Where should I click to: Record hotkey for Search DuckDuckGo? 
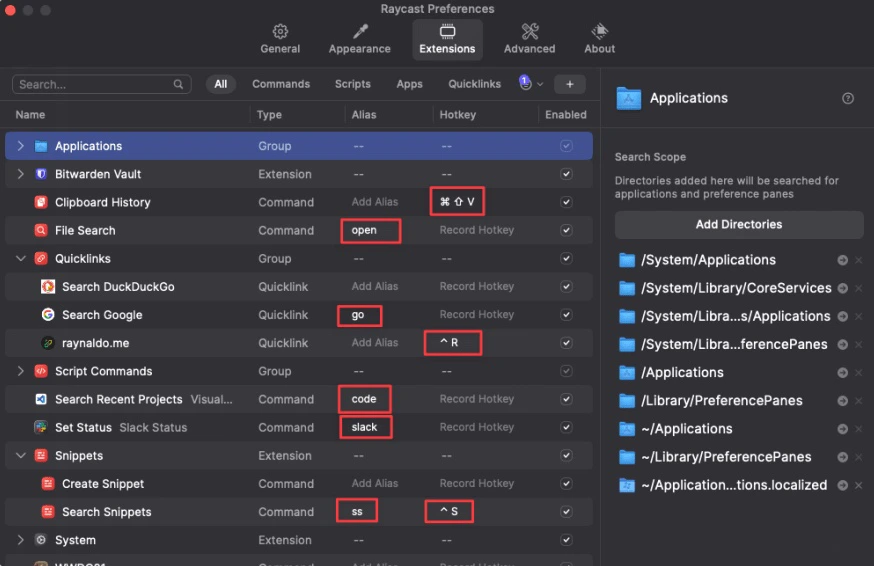pyautogui.click(x=477, y=287)
